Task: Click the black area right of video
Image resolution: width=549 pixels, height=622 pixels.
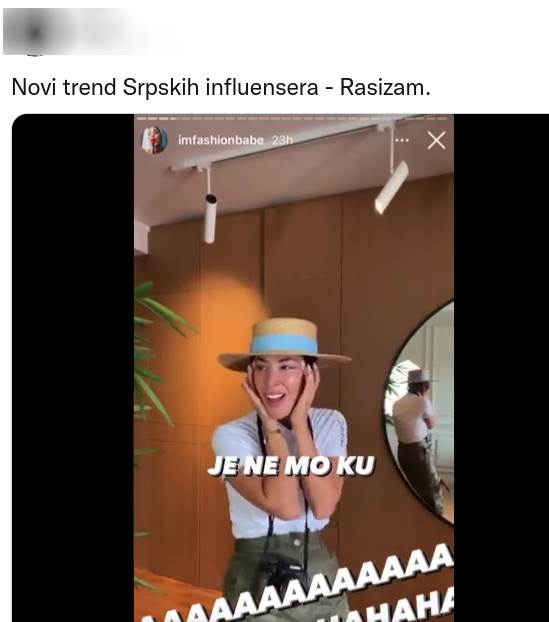Action: pyautogui.click(x=501, y=369)
